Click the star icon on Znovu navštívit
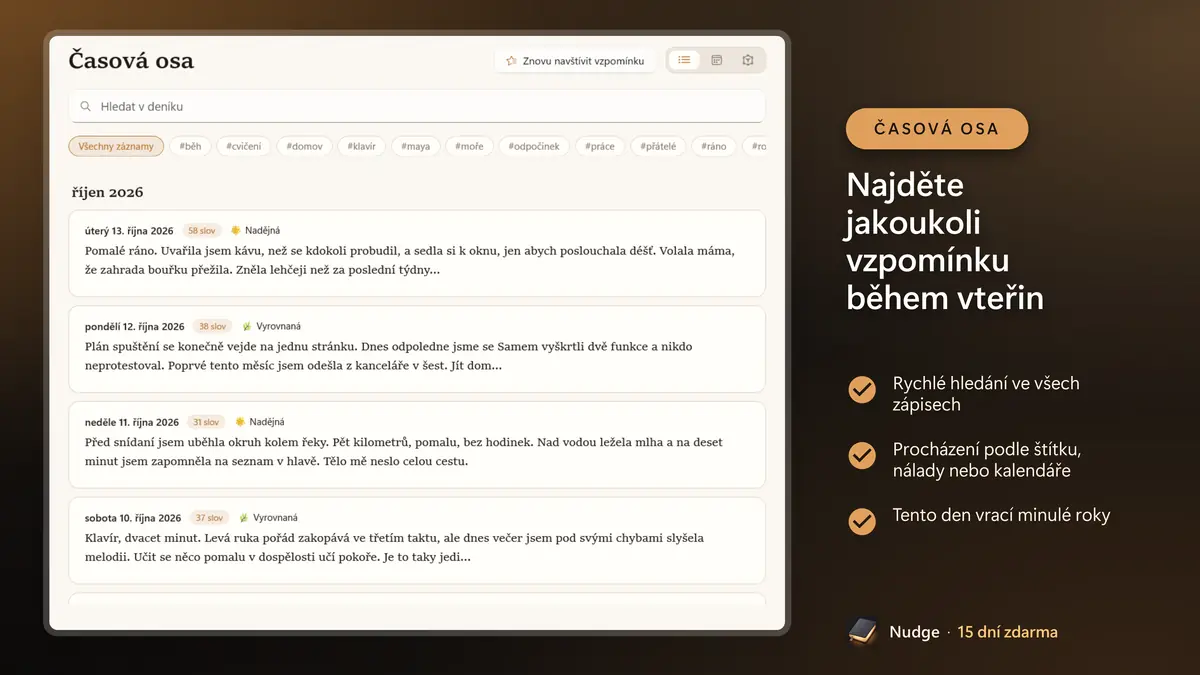This screenshot has width=1200, height=675. [511, 61]
